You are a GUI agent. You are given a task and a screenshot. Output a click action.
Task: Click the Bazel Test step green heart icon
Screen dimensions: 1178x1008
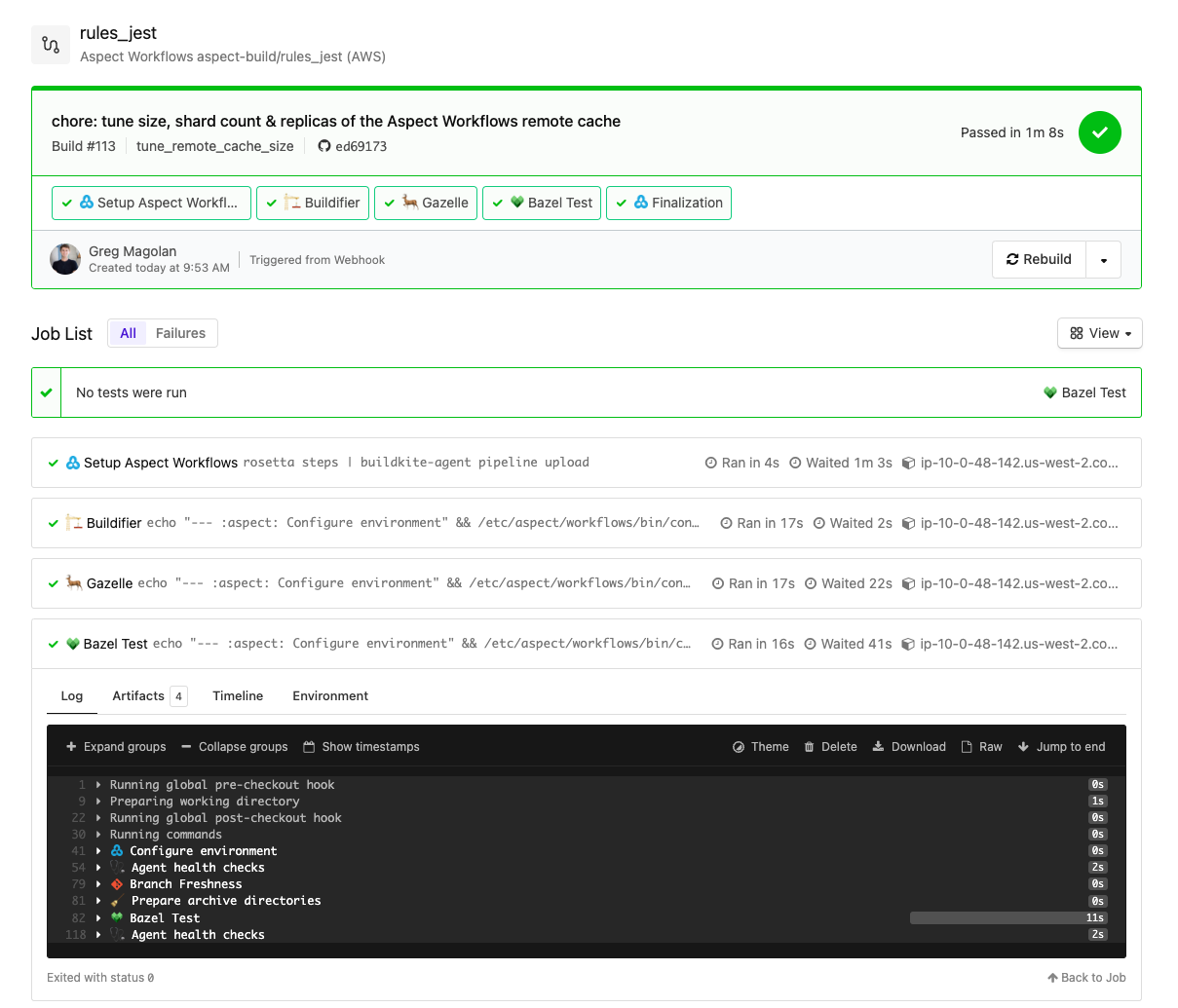click(517, 203)
